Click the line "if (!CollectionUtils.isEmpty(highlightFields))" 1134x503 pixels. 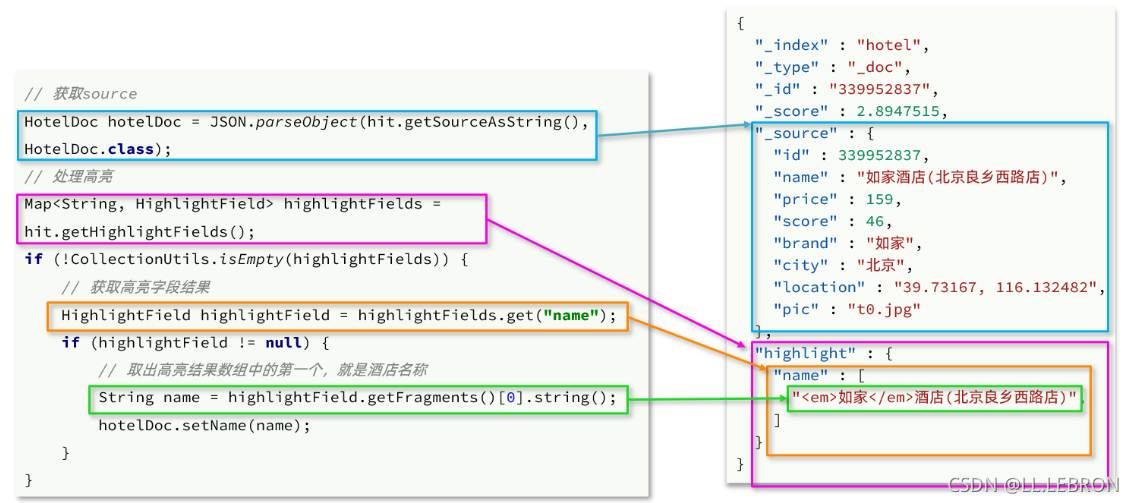tap(246, 259)
